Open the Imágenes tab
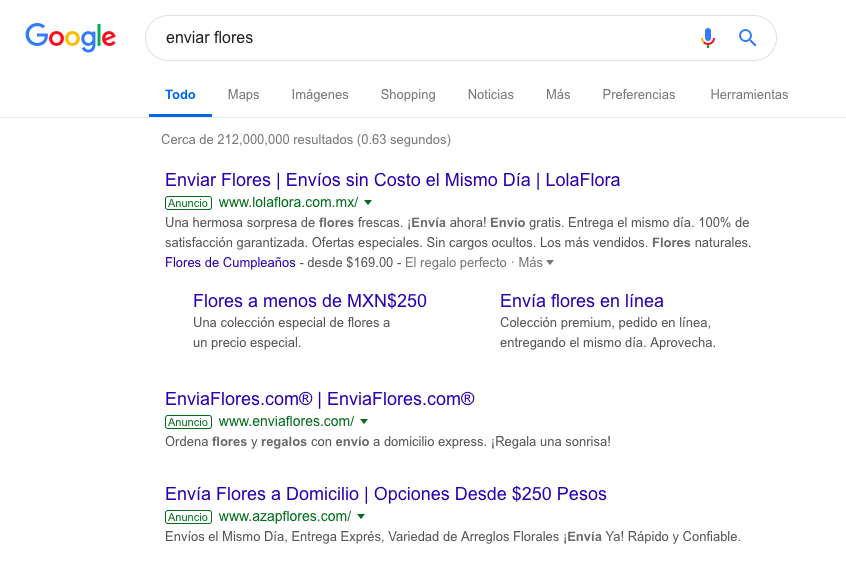This screenshot has height=567, width=846. click(x=320, y=95)
